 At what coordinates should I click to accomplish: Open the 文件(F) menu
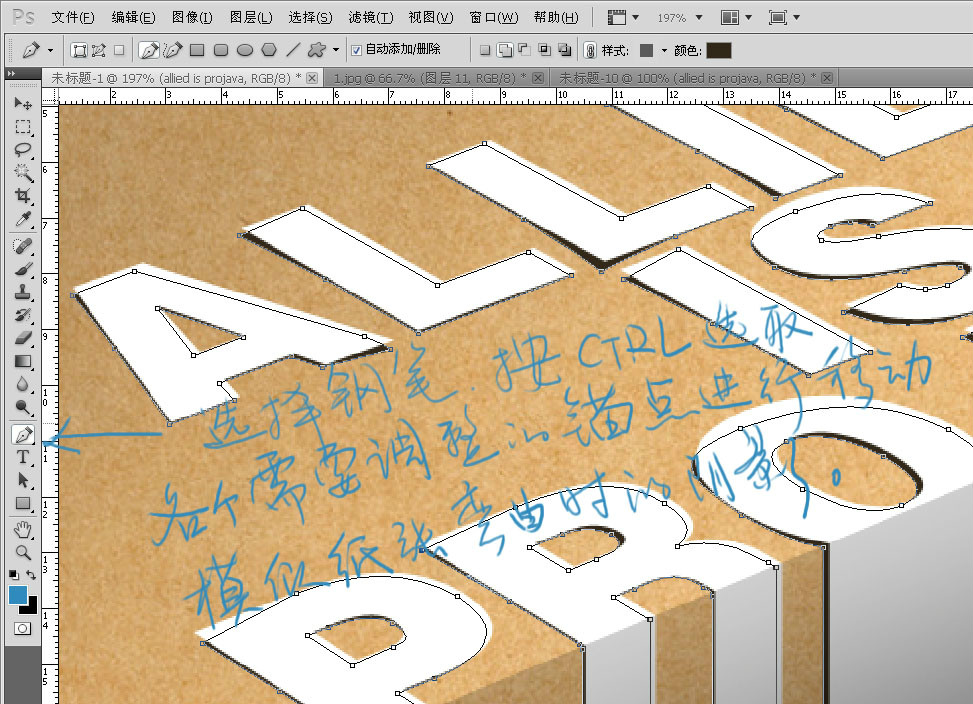pos(73,17)
